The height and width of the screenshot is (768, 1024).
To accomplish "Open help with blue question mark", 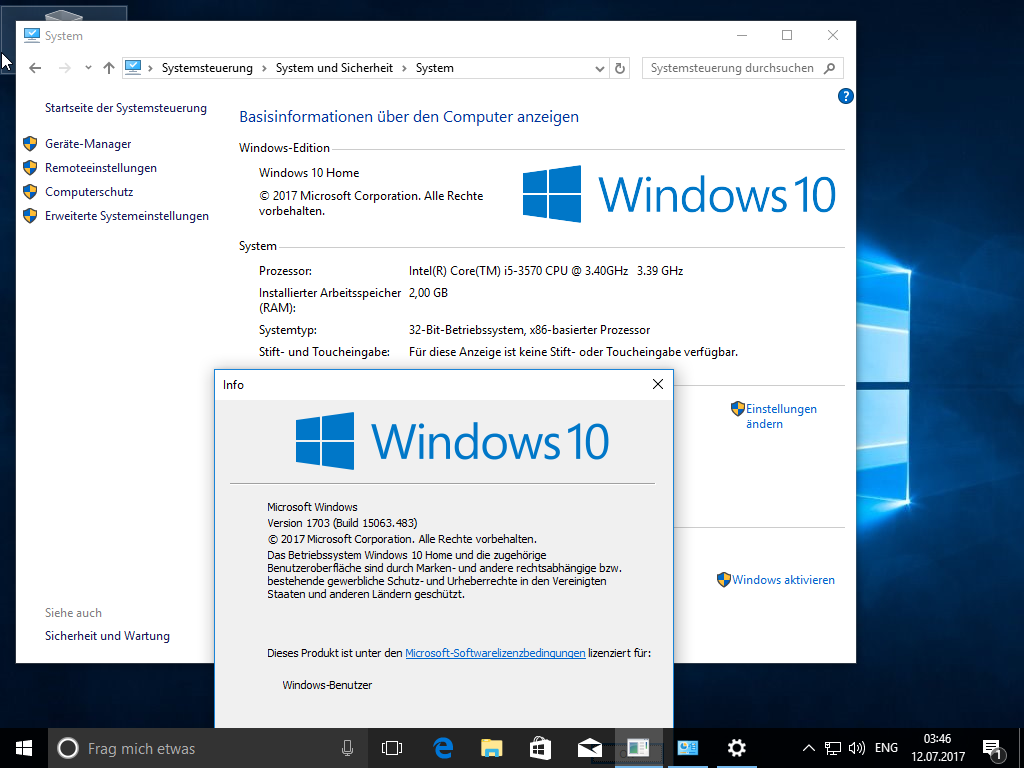I will [x=846, y=97].
